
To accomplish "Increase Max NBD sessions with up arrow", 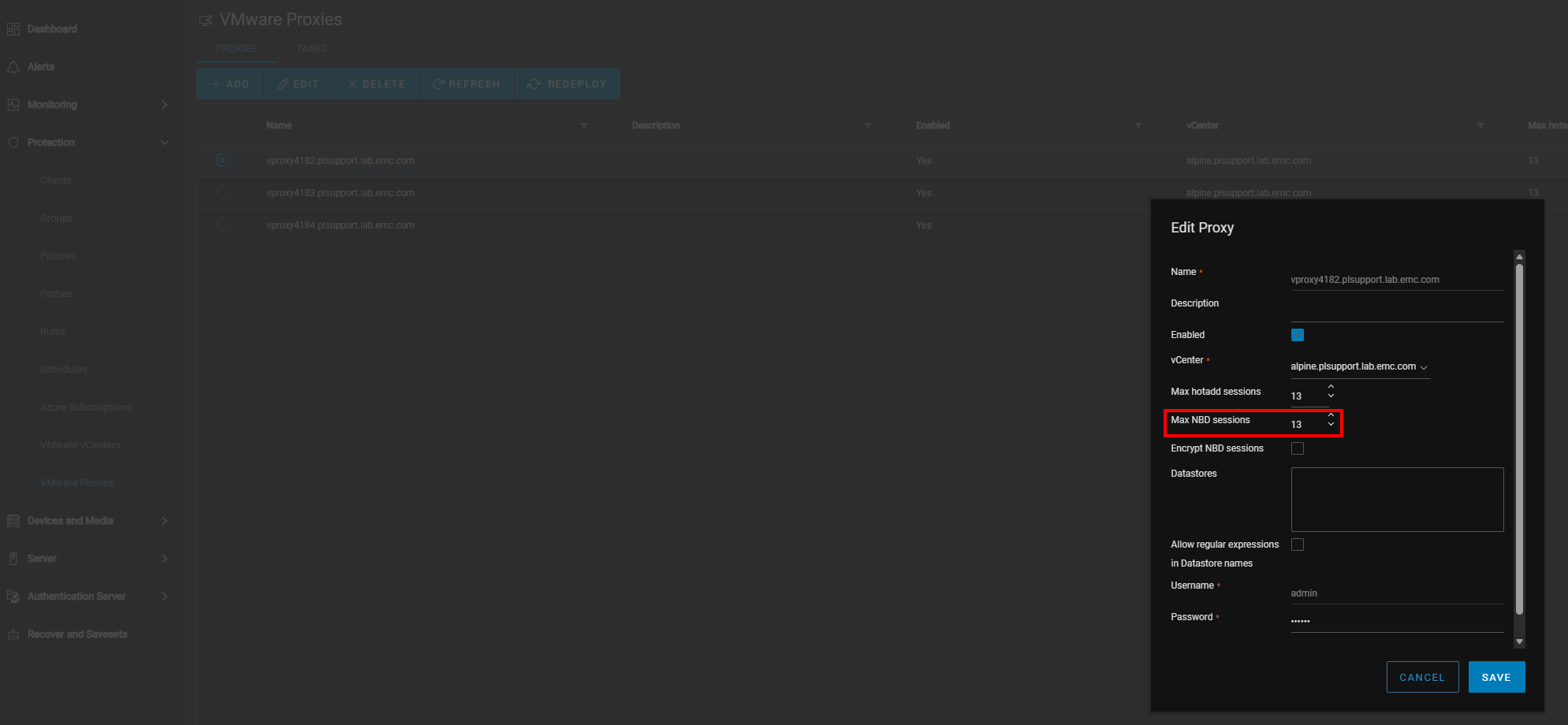I will pos(1331,415).
